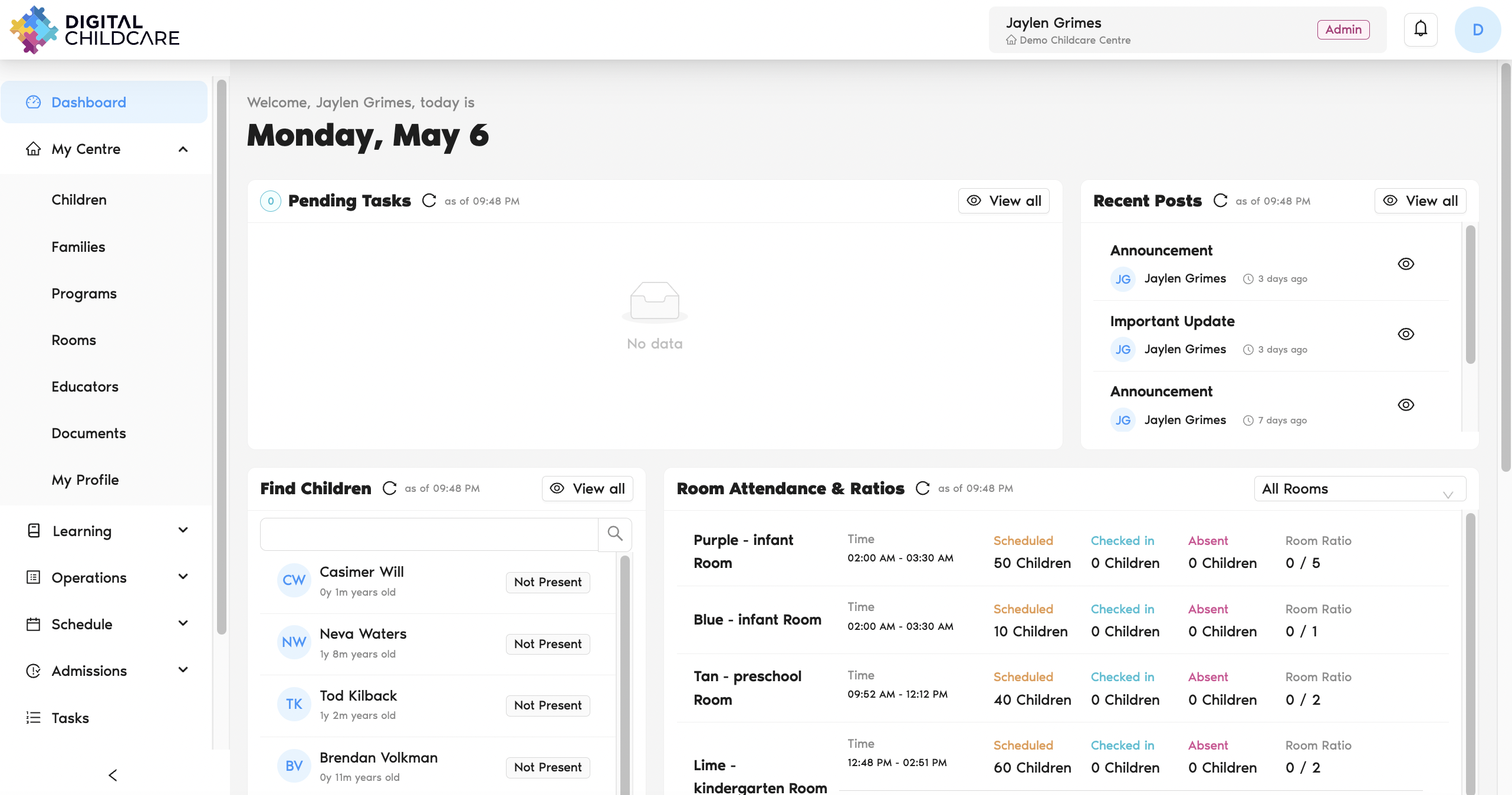Click View all in Pending Tasks
Screen dimensions: 1512x795
1004,201
